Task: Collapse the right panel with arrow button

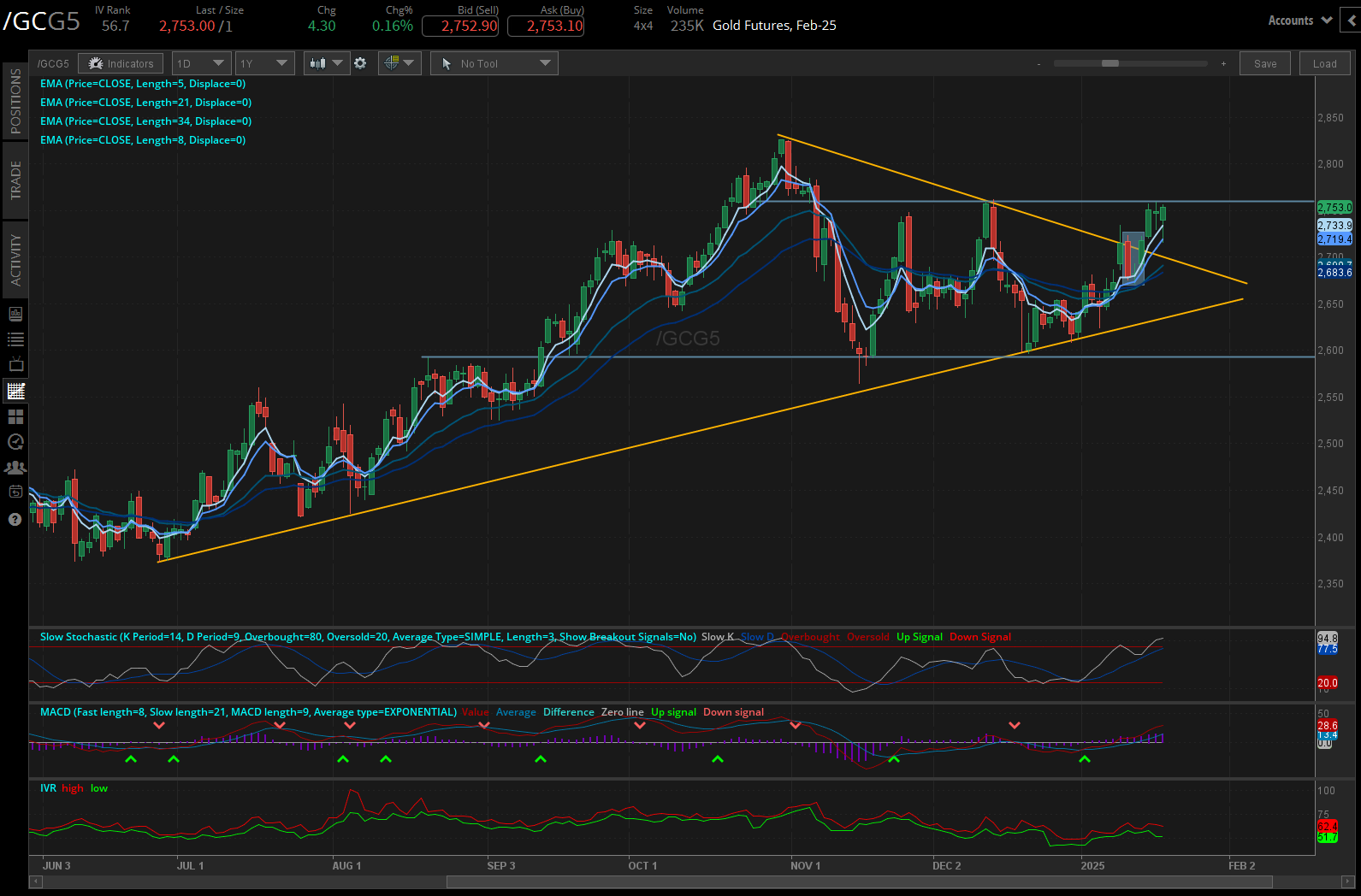Action: click(1352, 20)
